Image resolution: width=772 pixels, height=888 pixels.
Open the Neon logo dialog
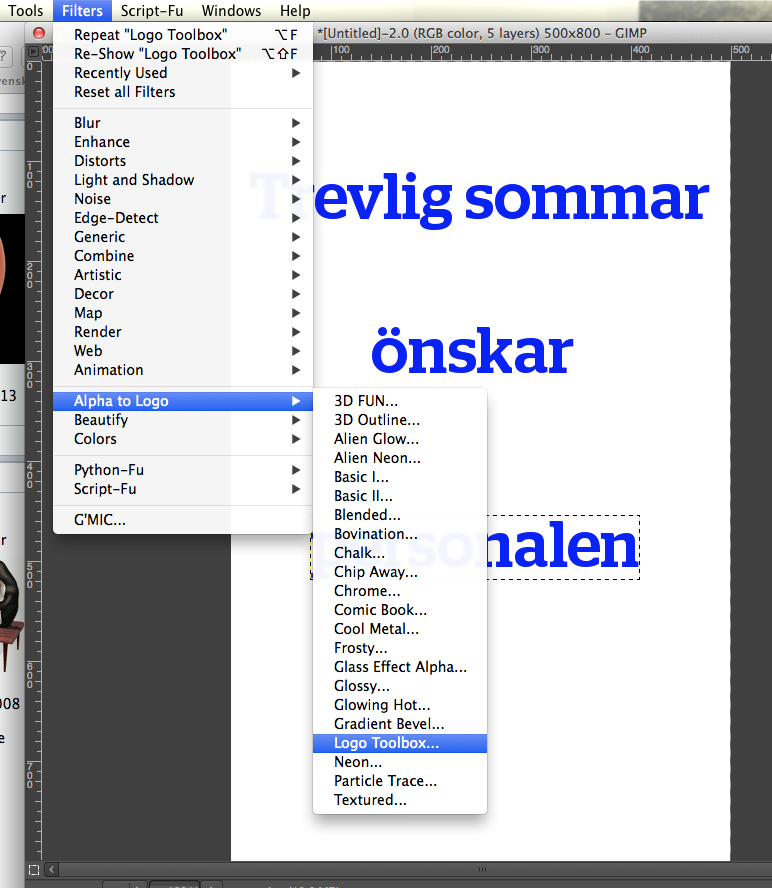(x=400, y=762)
